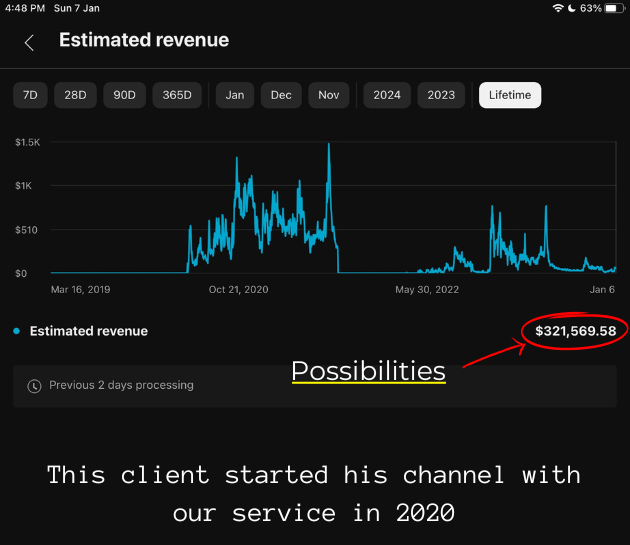Switch to the 90D range
630x545 pixels.
pyautogui.click(x=124, y=95)
